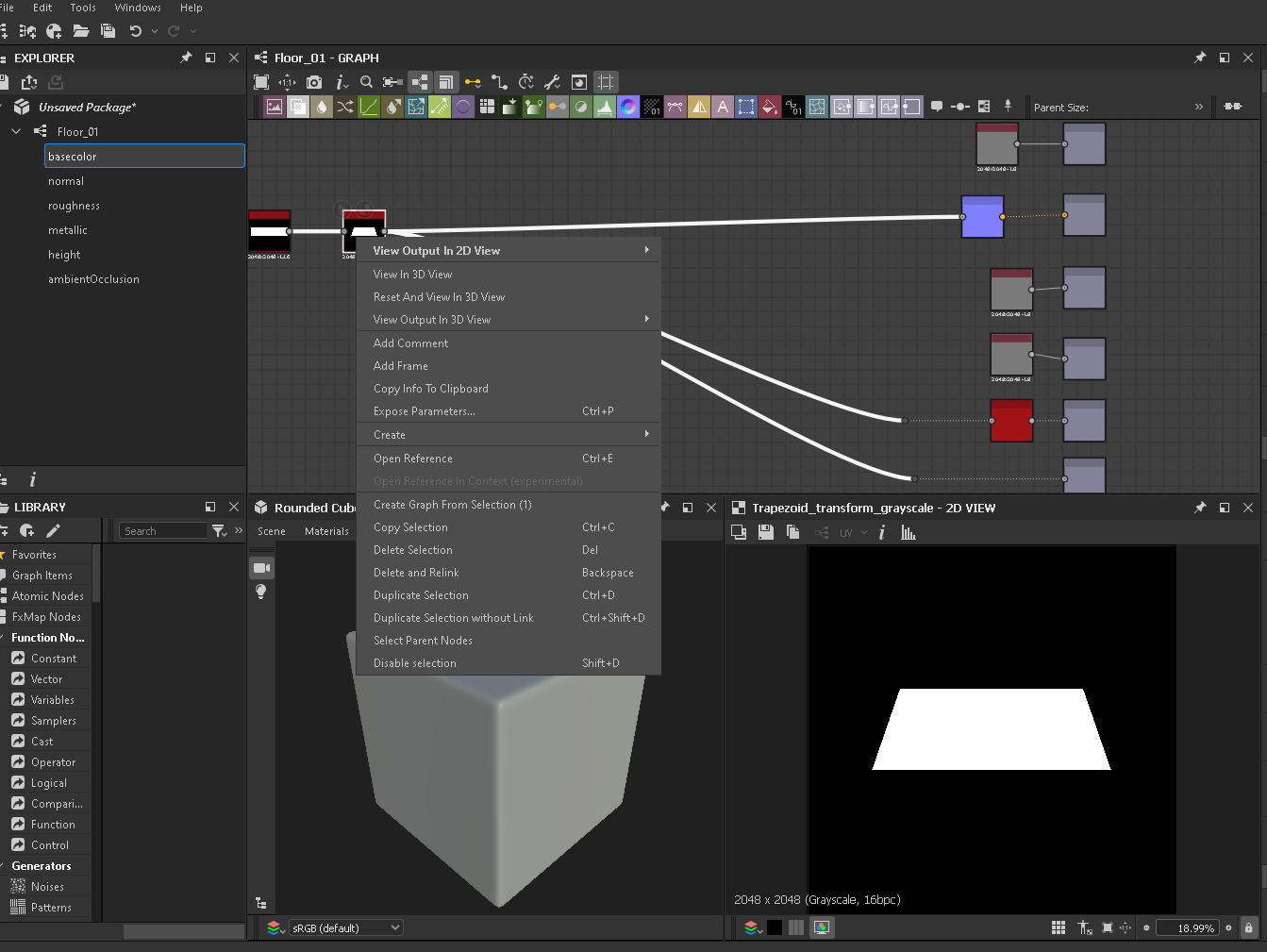The image size is (1267, 952).
Task: Open the wrench tools icon in graph toolbar
Action: click(553, 82)
